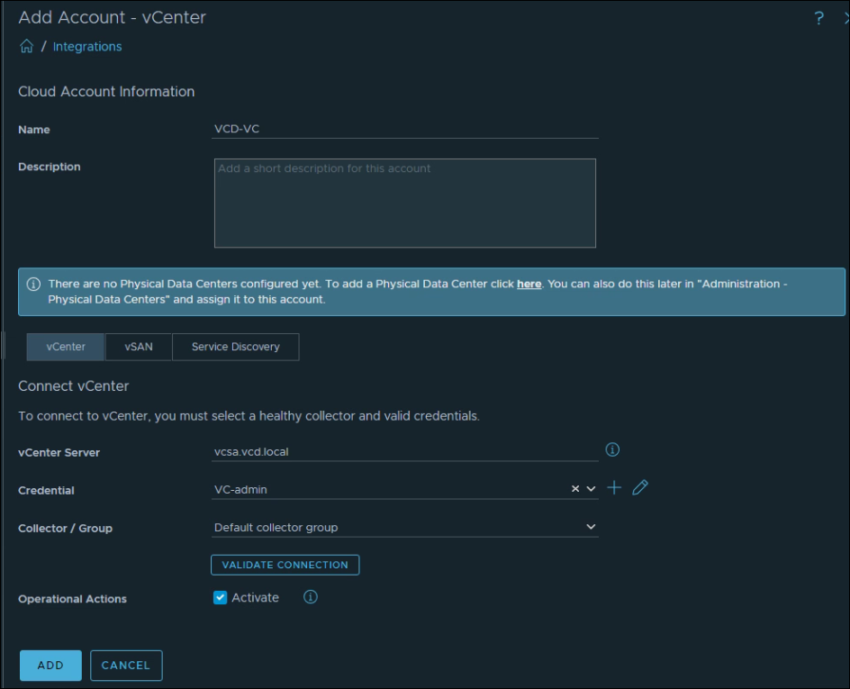
Task: Switch to the vSAN tab
Action: coord(139,347)
